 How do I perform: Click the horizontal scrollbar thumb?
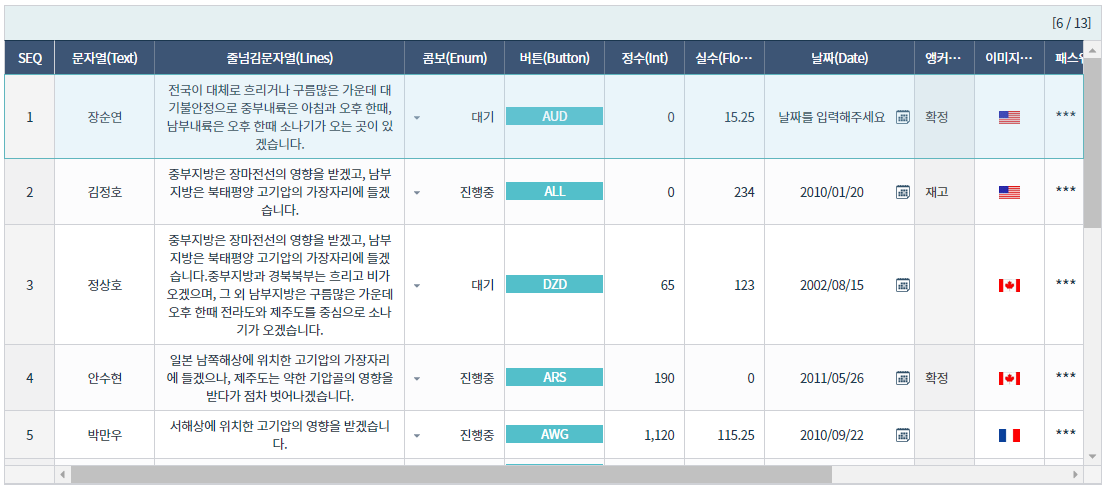451,474
